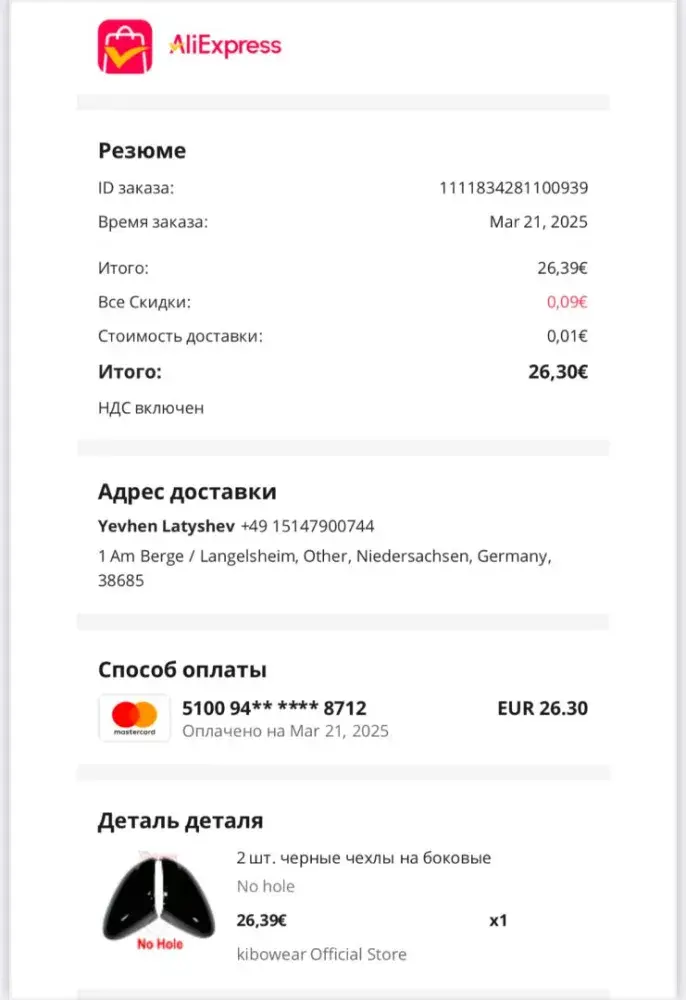Click the "Адрес доставки" section heading

(187, 492)
